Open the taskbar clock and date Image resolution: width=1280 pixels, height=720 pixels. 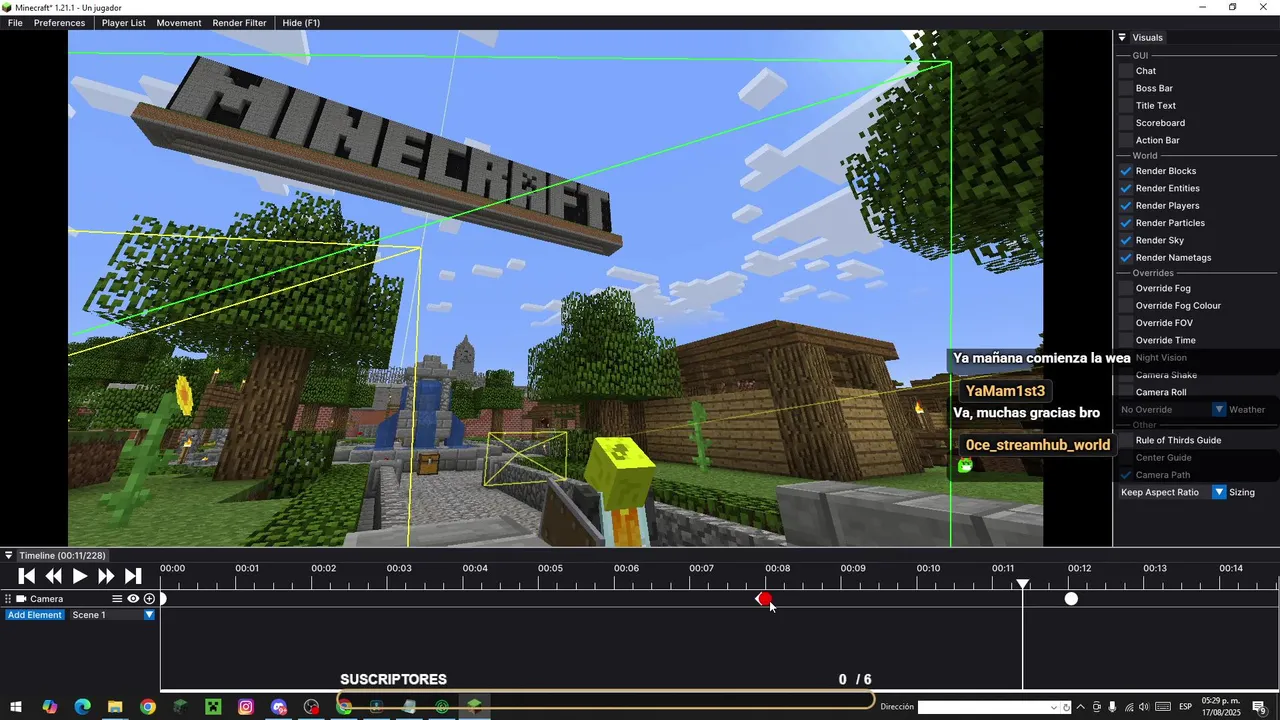click(1220, 707)
